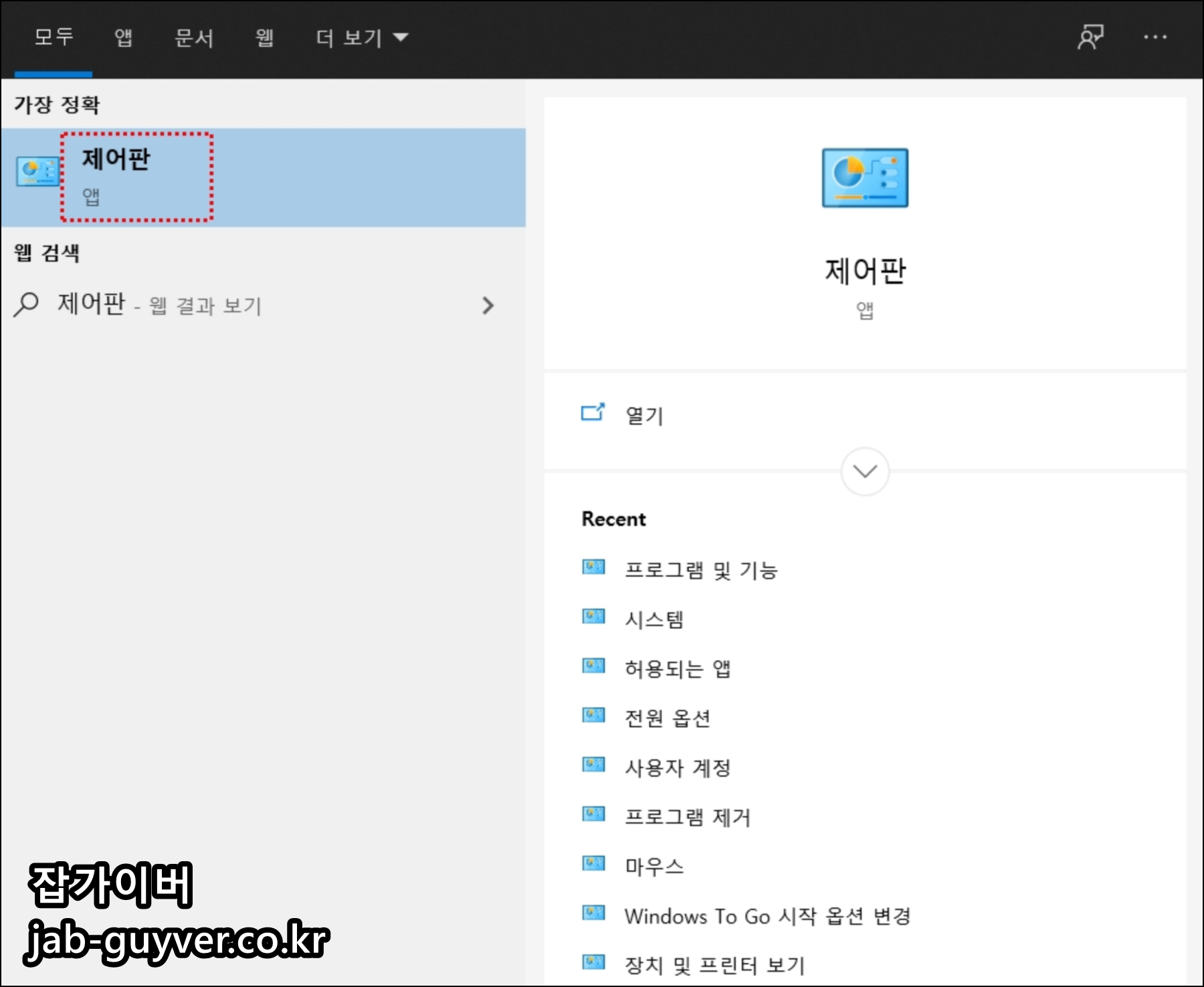
Task: Open recent item 장치 및 프린터 보기
Action: (714, 966)
